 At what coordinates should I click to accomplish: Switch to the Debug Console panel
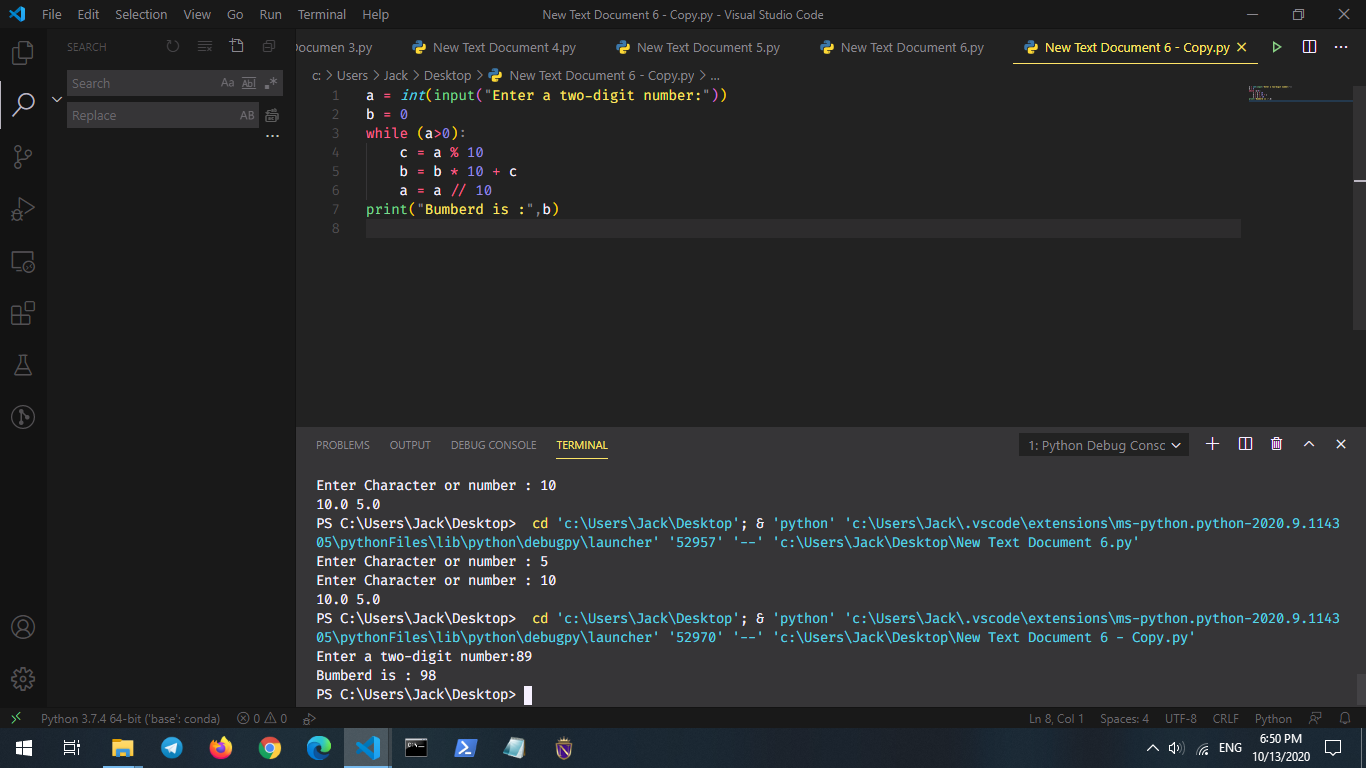[493, 445]
